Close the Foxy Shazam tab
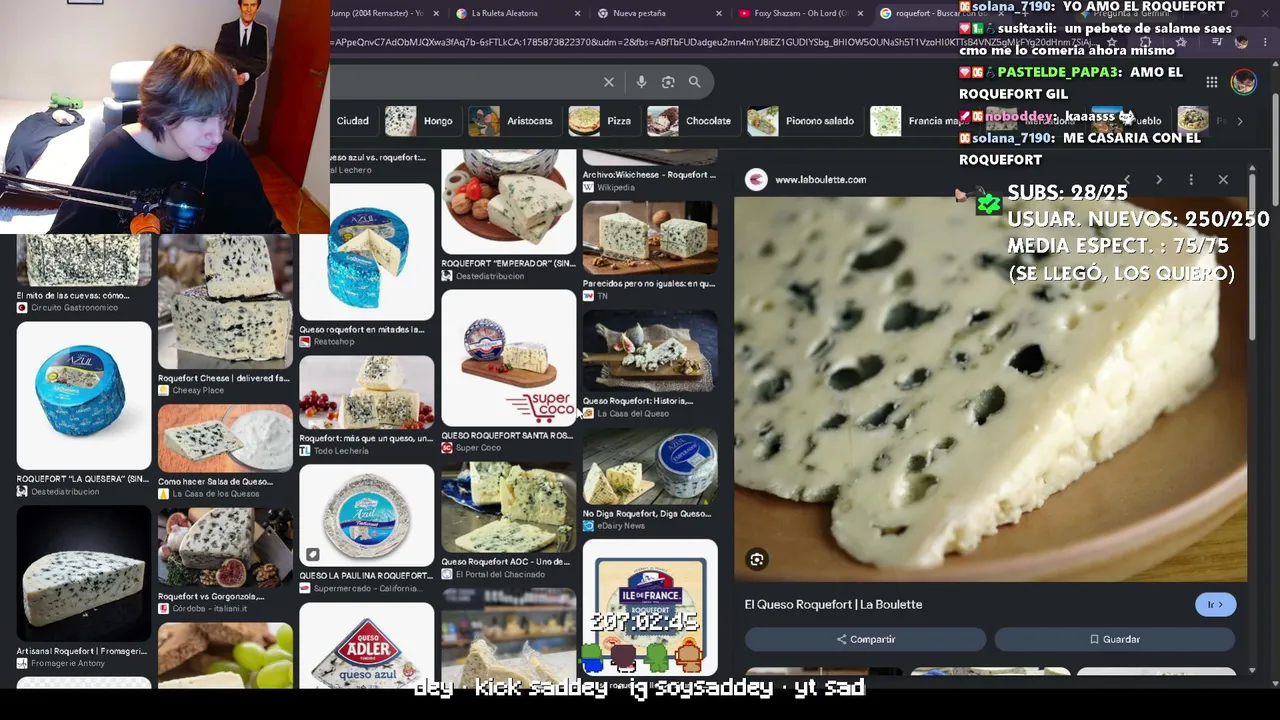Screen dimensions: 1280x720 (x=860, y=13)
